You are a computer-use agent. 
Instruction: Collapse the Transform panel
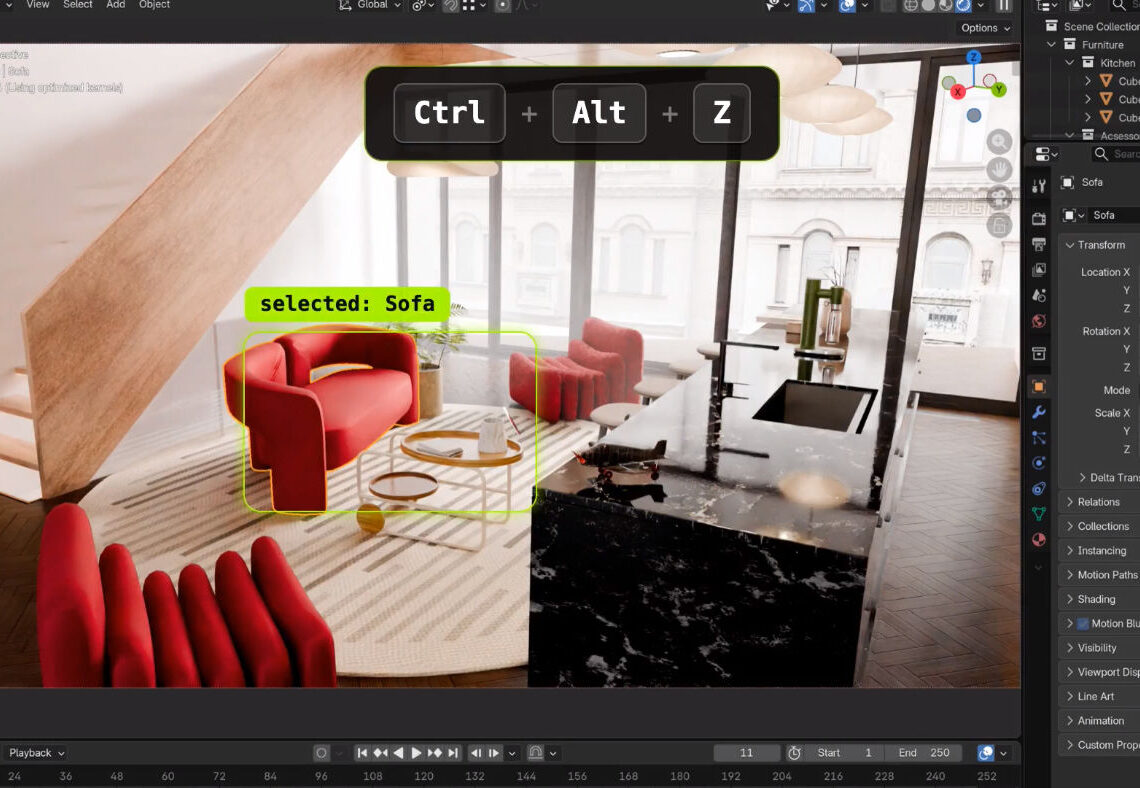[1099, 245]
